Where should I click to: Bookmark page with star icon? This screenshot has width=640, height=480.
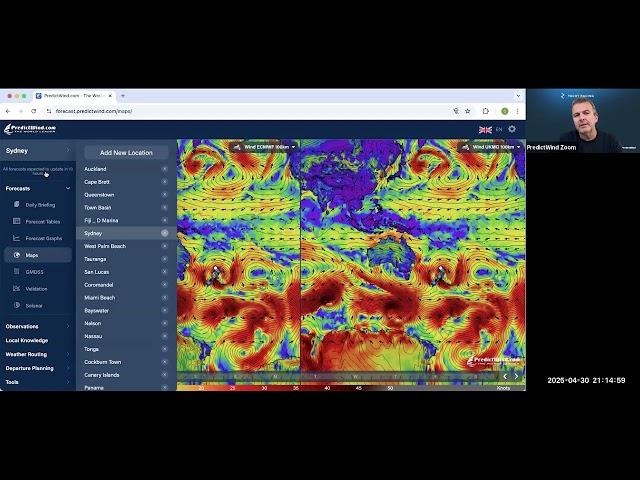point(468,111)
